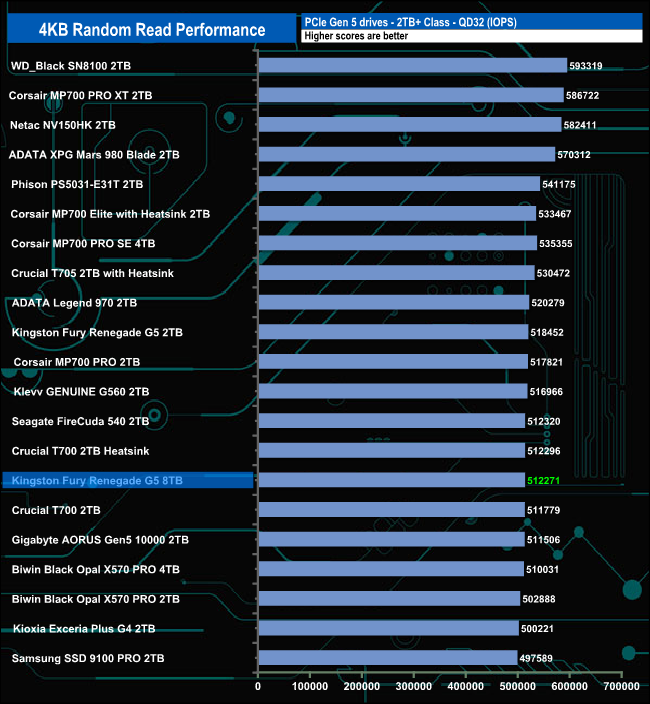Click the WD_Black SN8100 bar
Viewport: 650px width, 704px height.
tap(413, 66)
